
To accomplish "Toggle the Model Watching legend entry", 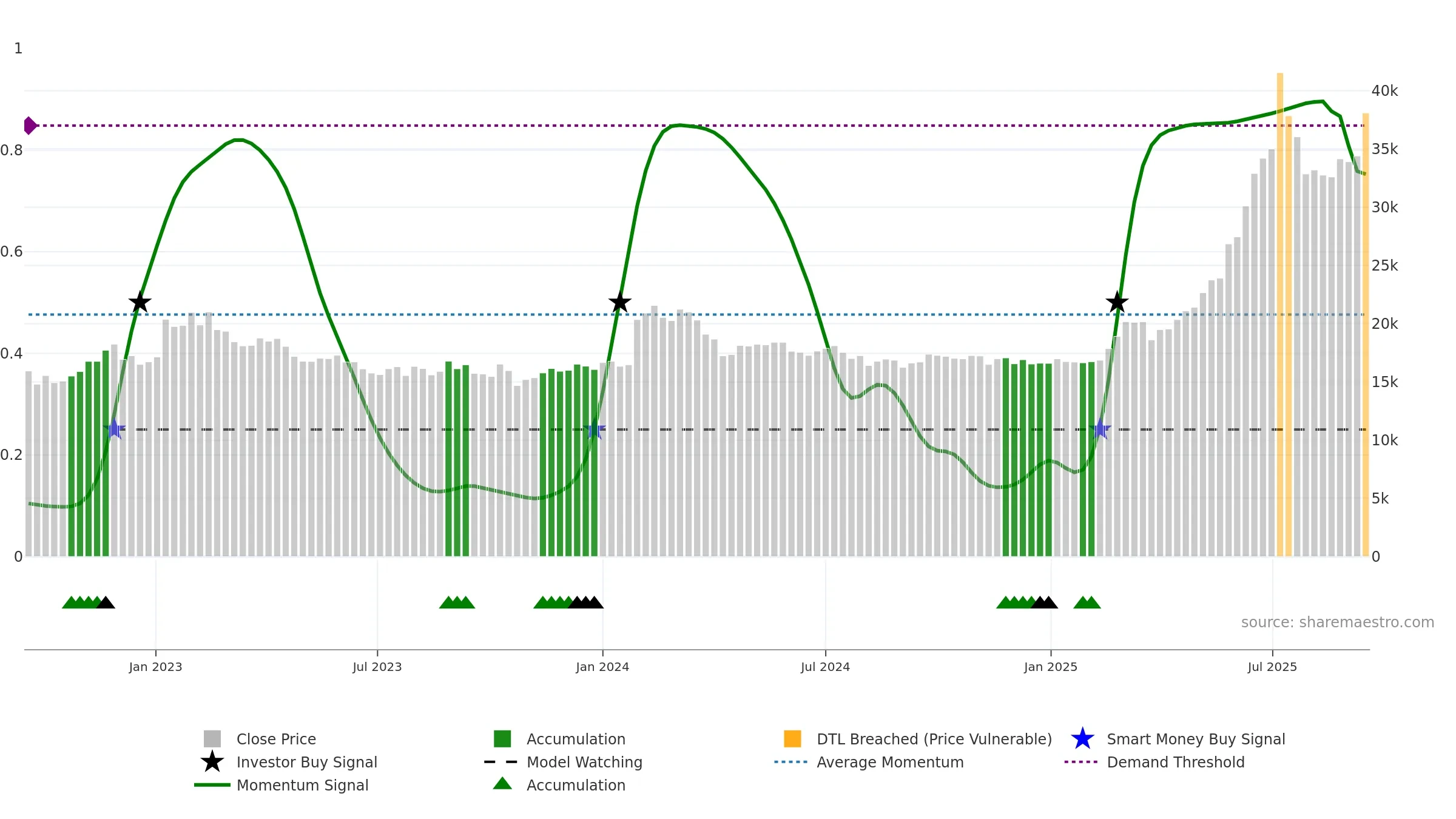I will click(x=563, y=762).
